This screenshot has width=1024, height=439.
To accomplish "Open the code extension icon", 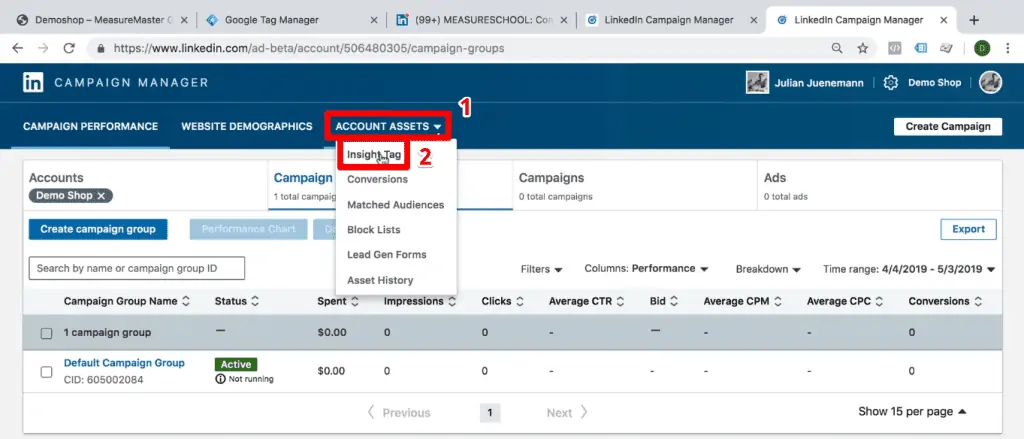I will tap(895, 48).
